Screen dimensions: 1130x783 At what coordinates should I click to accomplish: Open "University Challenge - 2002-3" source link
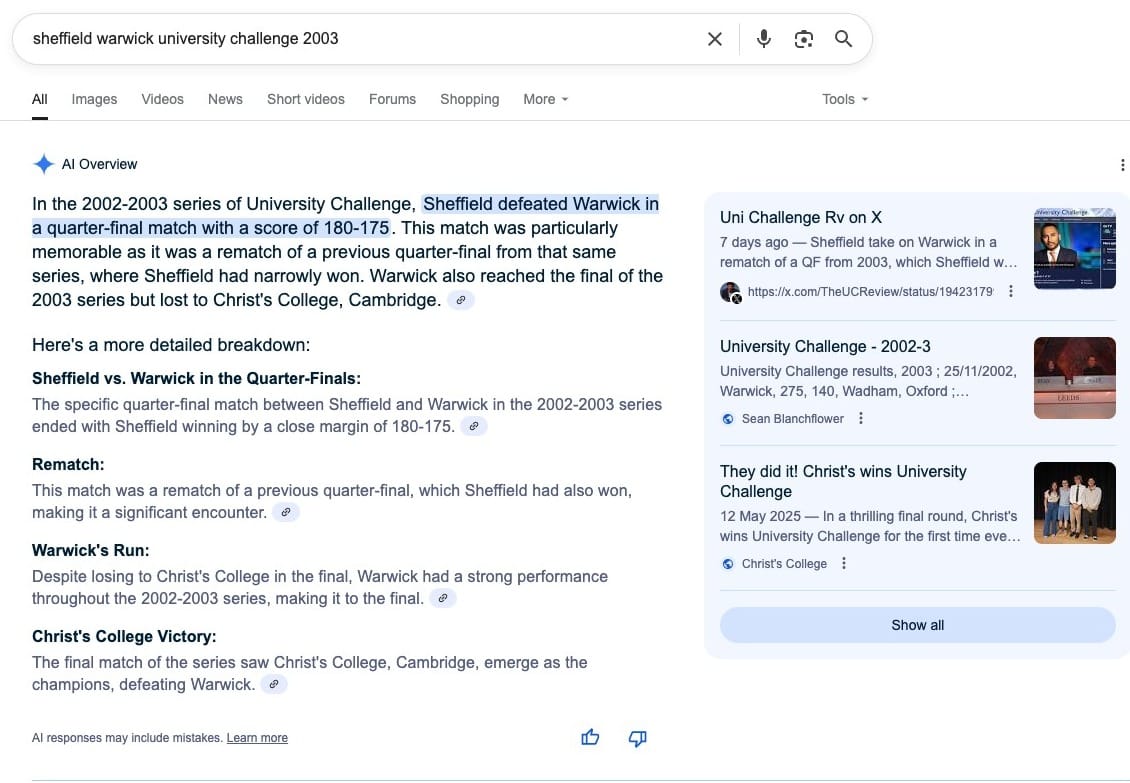pos(825,347)
